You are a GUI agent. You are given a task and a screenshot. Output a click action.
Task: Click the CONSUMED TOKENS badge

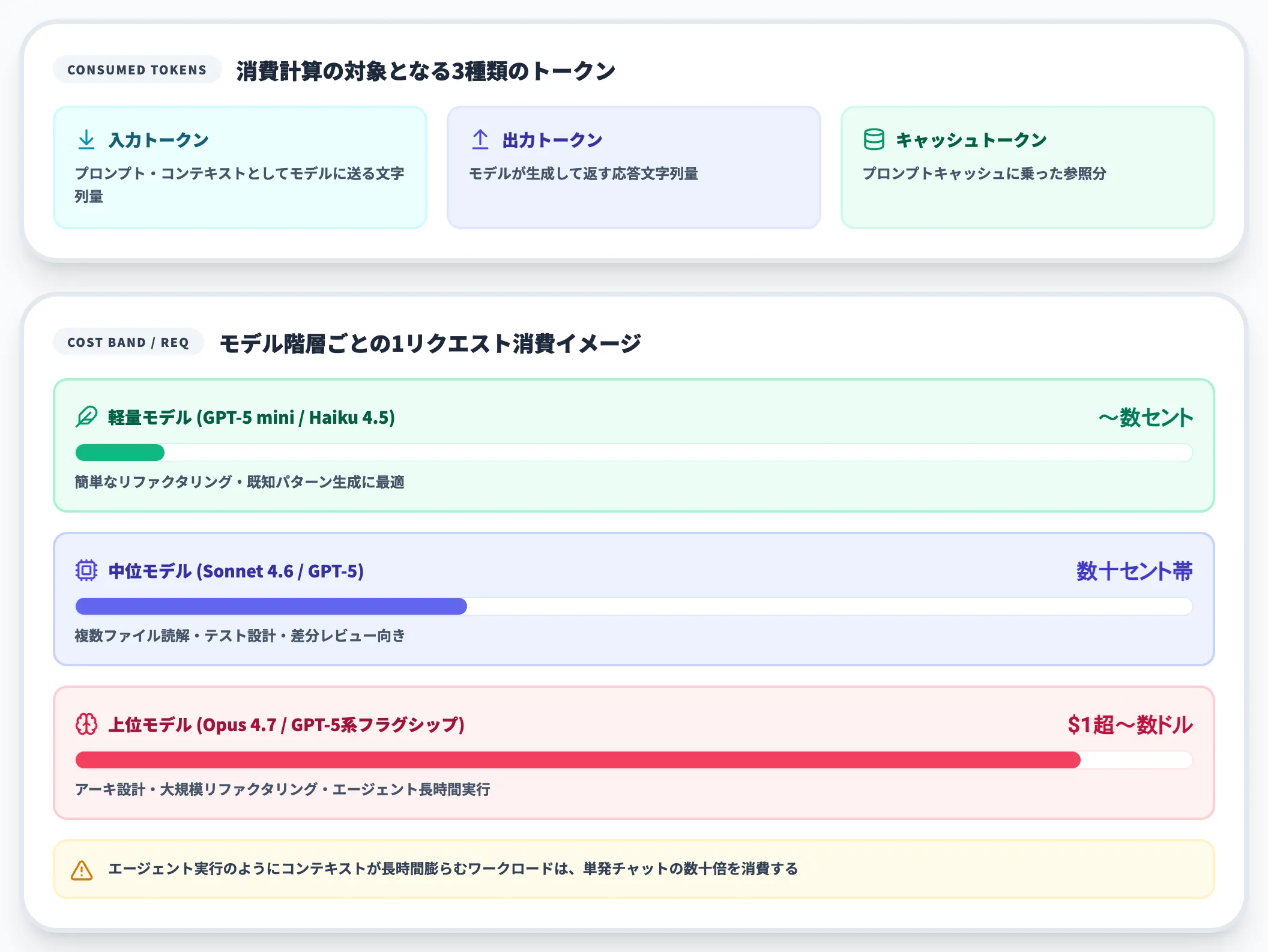coord(137,70)
